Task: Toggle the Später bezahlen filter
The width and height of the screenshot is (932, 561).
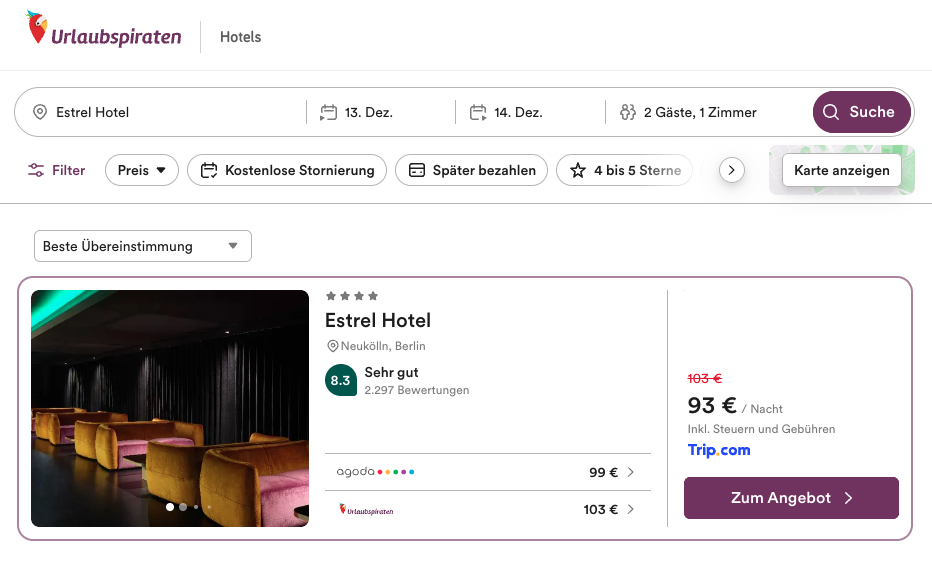Action: 471,170
